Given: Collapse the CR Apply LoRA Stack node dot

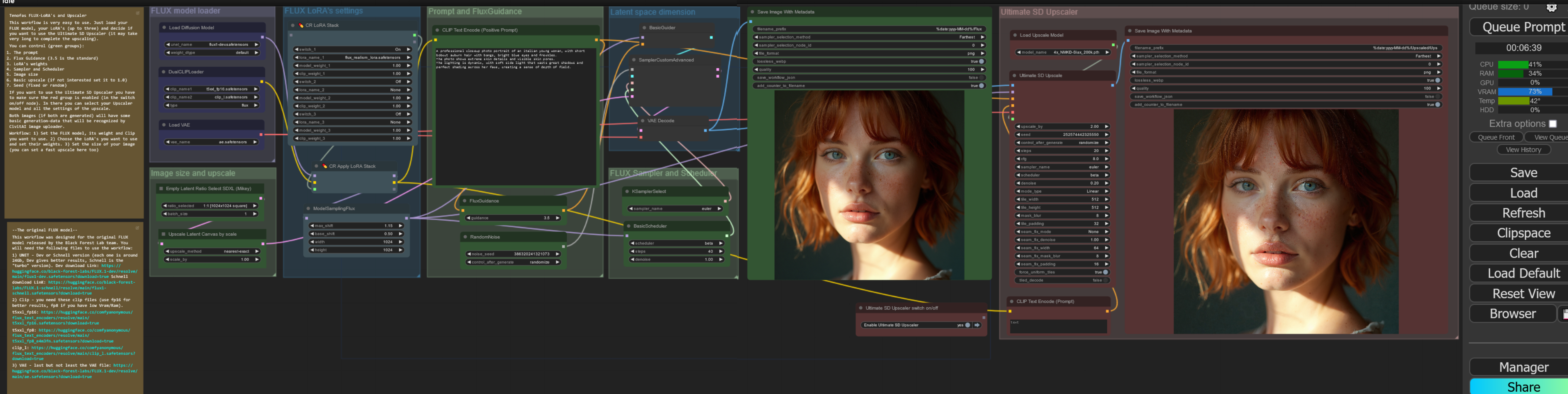Looking at the screenshot, I should click(317, 166).
